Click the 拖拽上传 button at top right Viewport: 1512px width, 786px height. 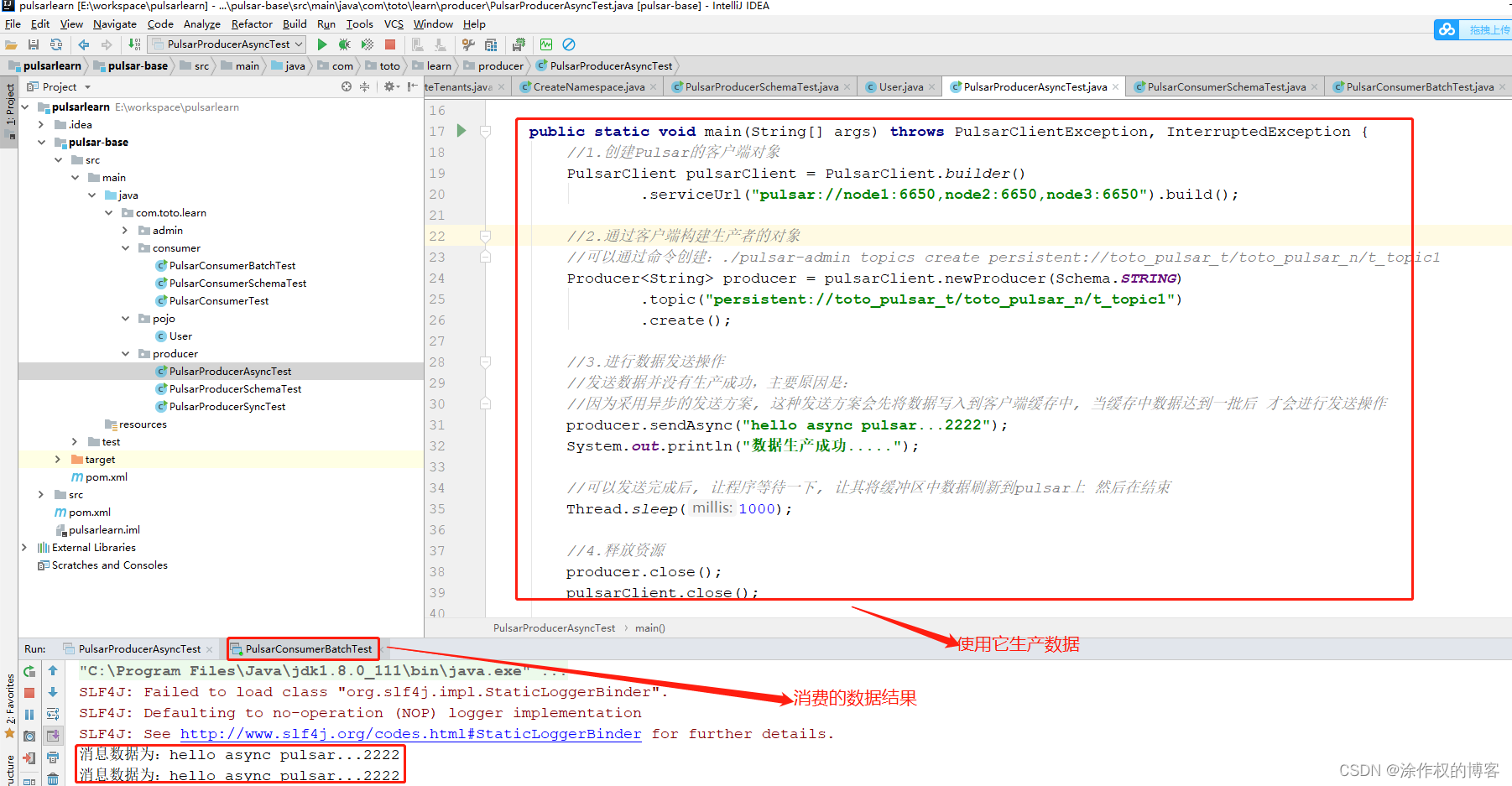pos(1482,29)
